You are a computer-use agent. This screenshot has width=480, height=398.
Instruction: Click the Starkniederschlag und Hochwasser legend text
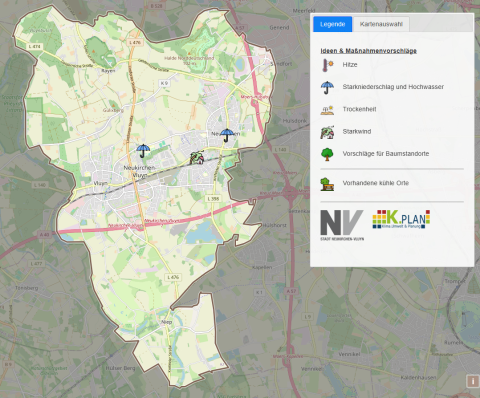(393, 87)
